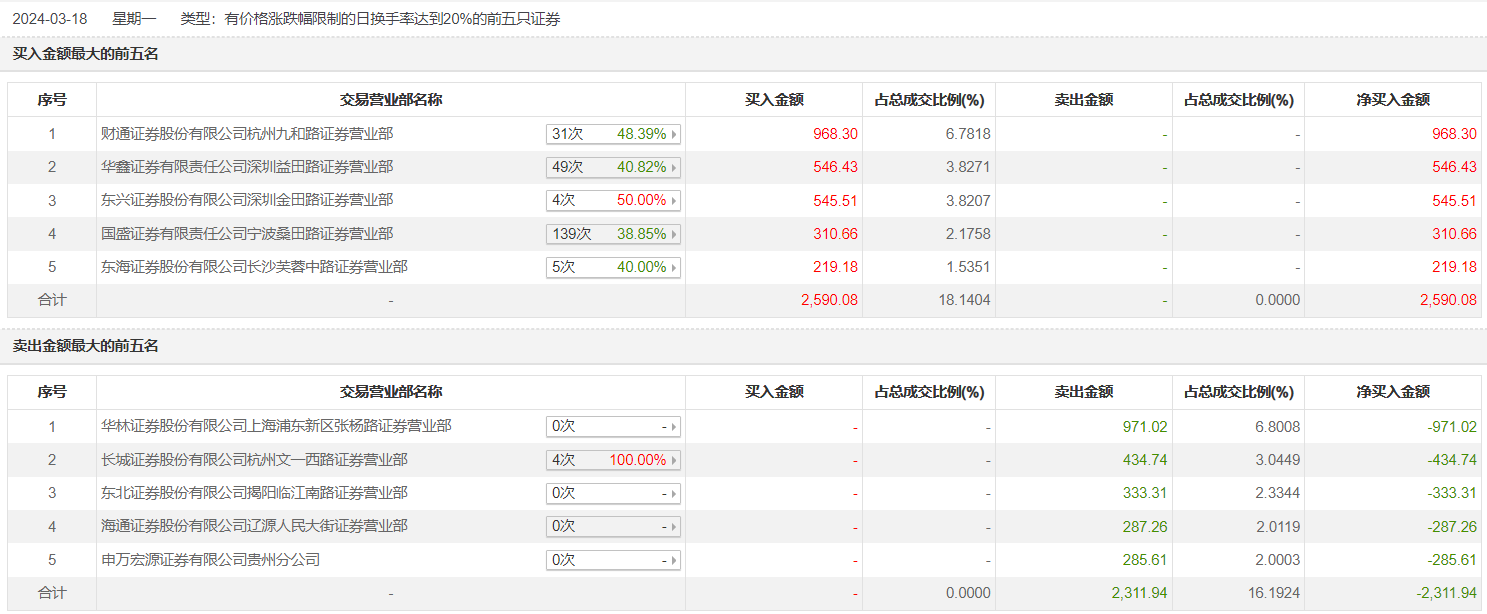This screenshot has height=614, width=1487.
Task: Open the 4次 50.00% stats dropdown
Action: [613, 200]
